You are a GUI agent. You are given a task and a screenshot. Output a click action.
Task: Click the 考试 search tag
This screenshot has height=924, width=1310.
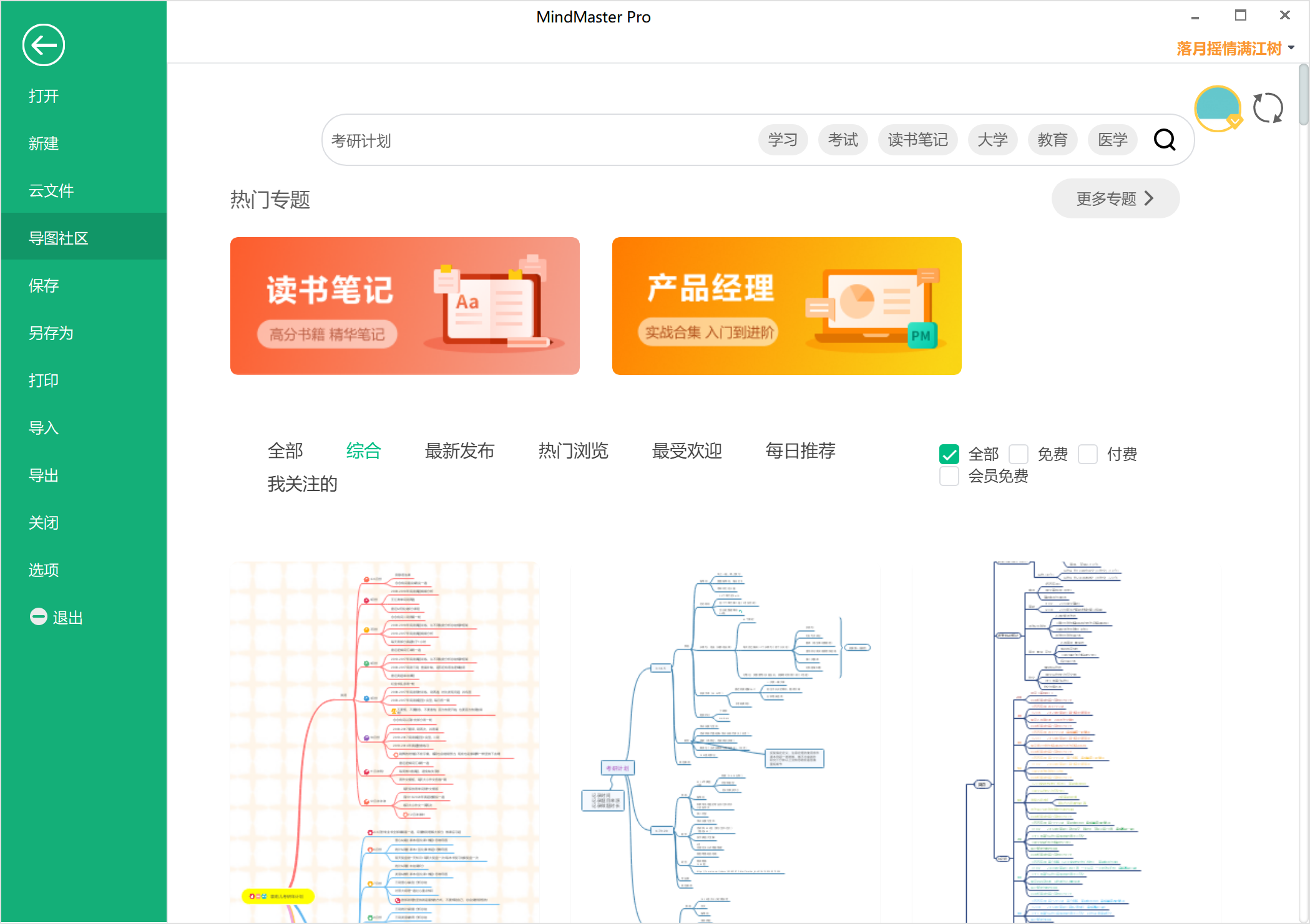(x=843, y=140)
